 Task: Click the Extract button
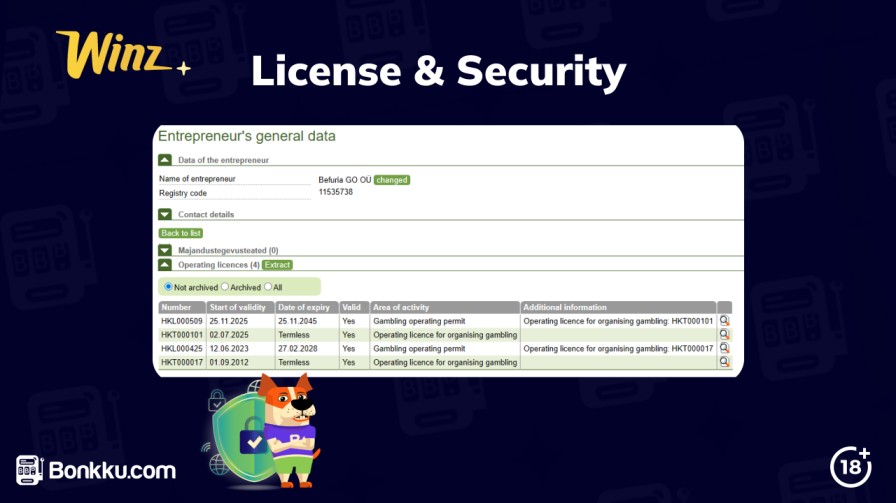(277, 265)
